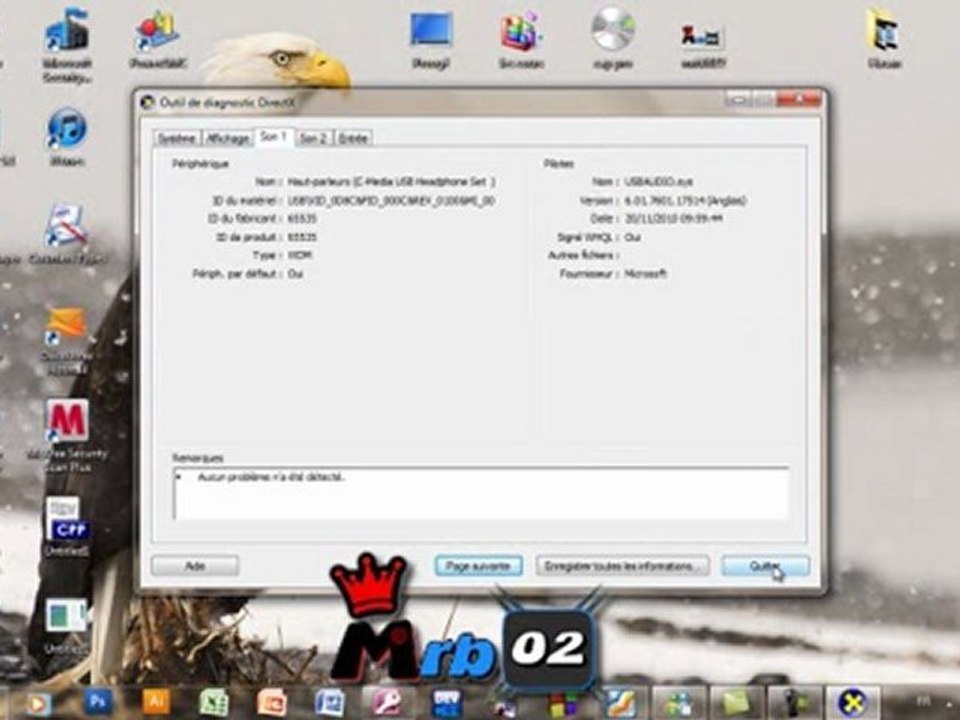Click the driver Version value
Screen dimensions: 960x720
685,200
